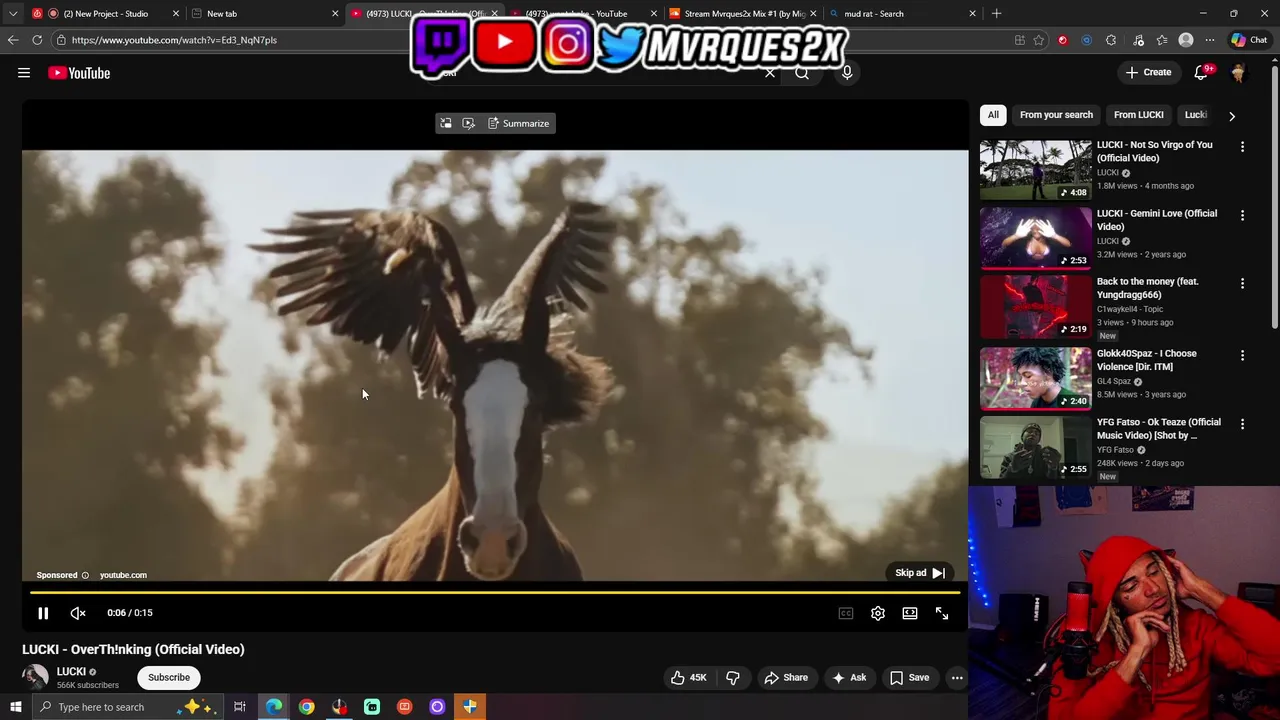Seek along the yellow ad progress bar

pyautogui.click(x=496, y=592)
